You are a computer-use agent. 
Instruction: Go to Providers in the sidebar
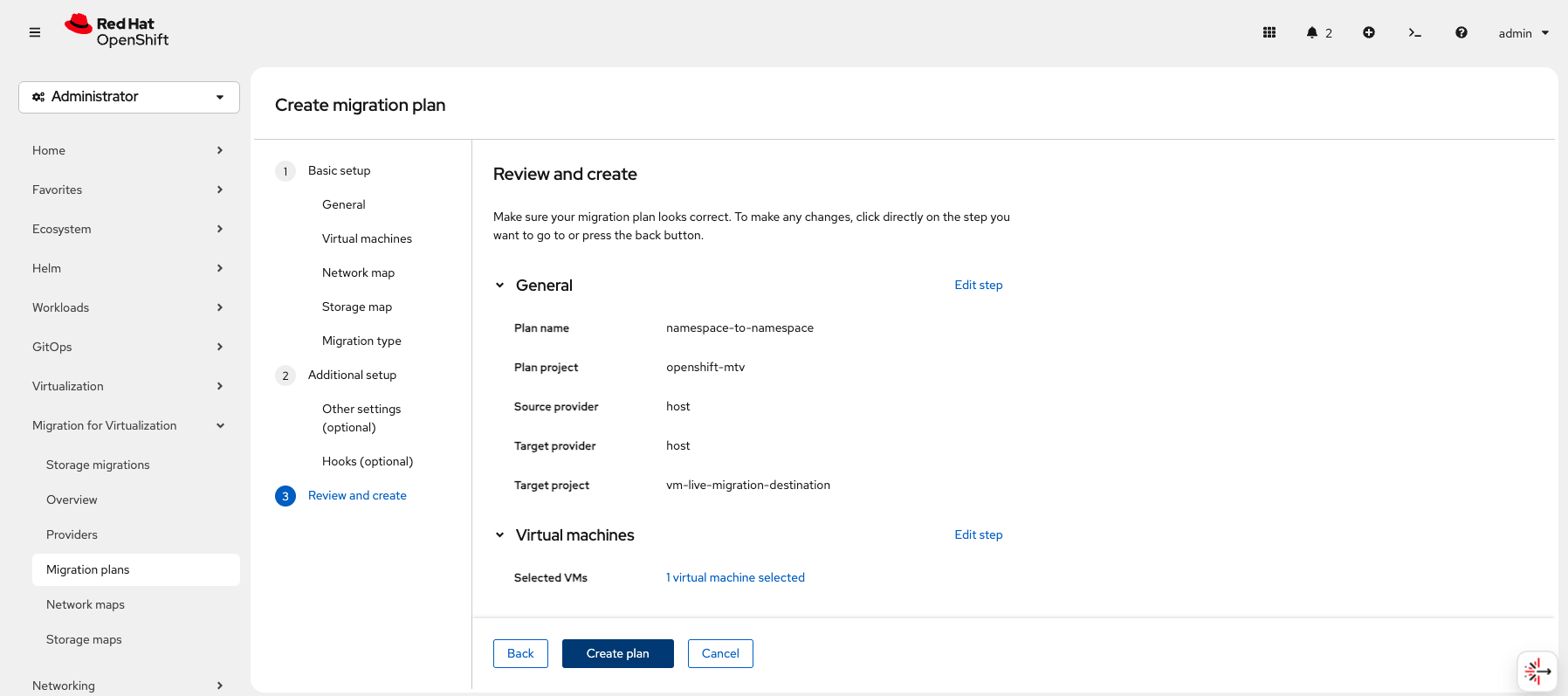point(72,534)
